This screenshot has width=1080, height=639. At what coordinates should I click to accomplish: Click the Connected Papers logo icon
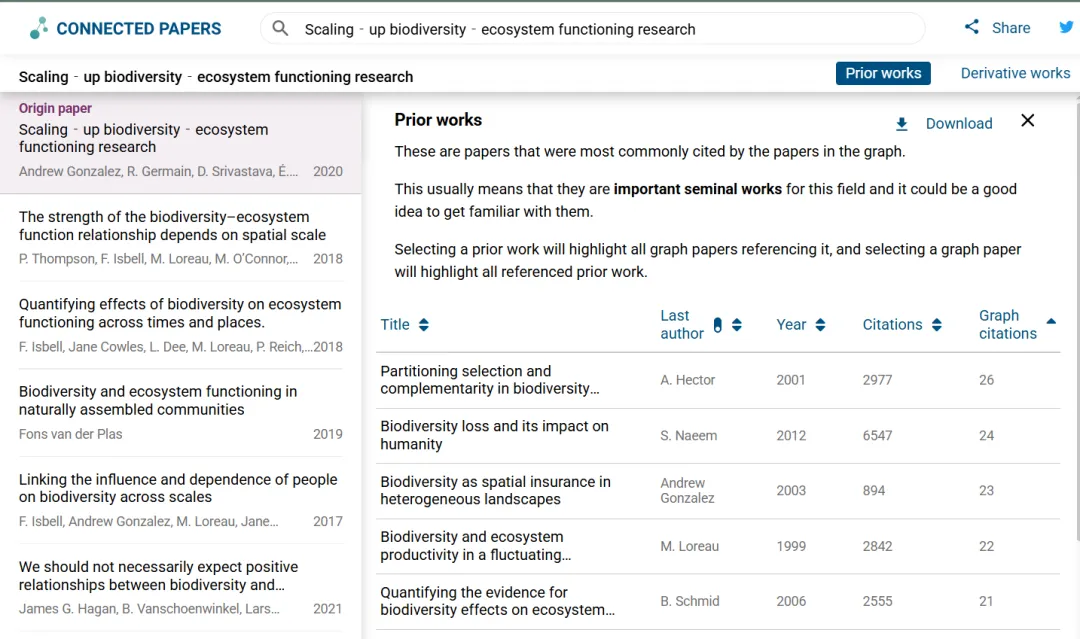(x=39, y=28)
